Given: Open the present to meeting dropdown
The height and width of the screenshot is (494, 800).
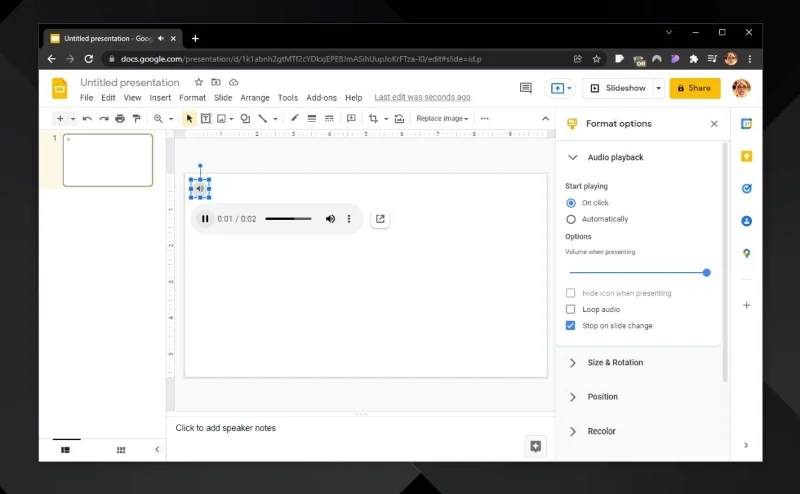Looking at the screenshot, I should click(569, 88).
